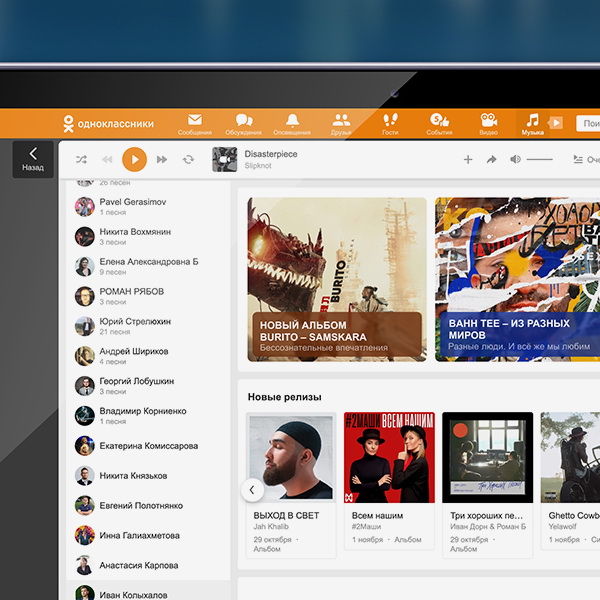
Task: Share Disasterpiece track with arrow icon
Action: [x=491, y=160]
